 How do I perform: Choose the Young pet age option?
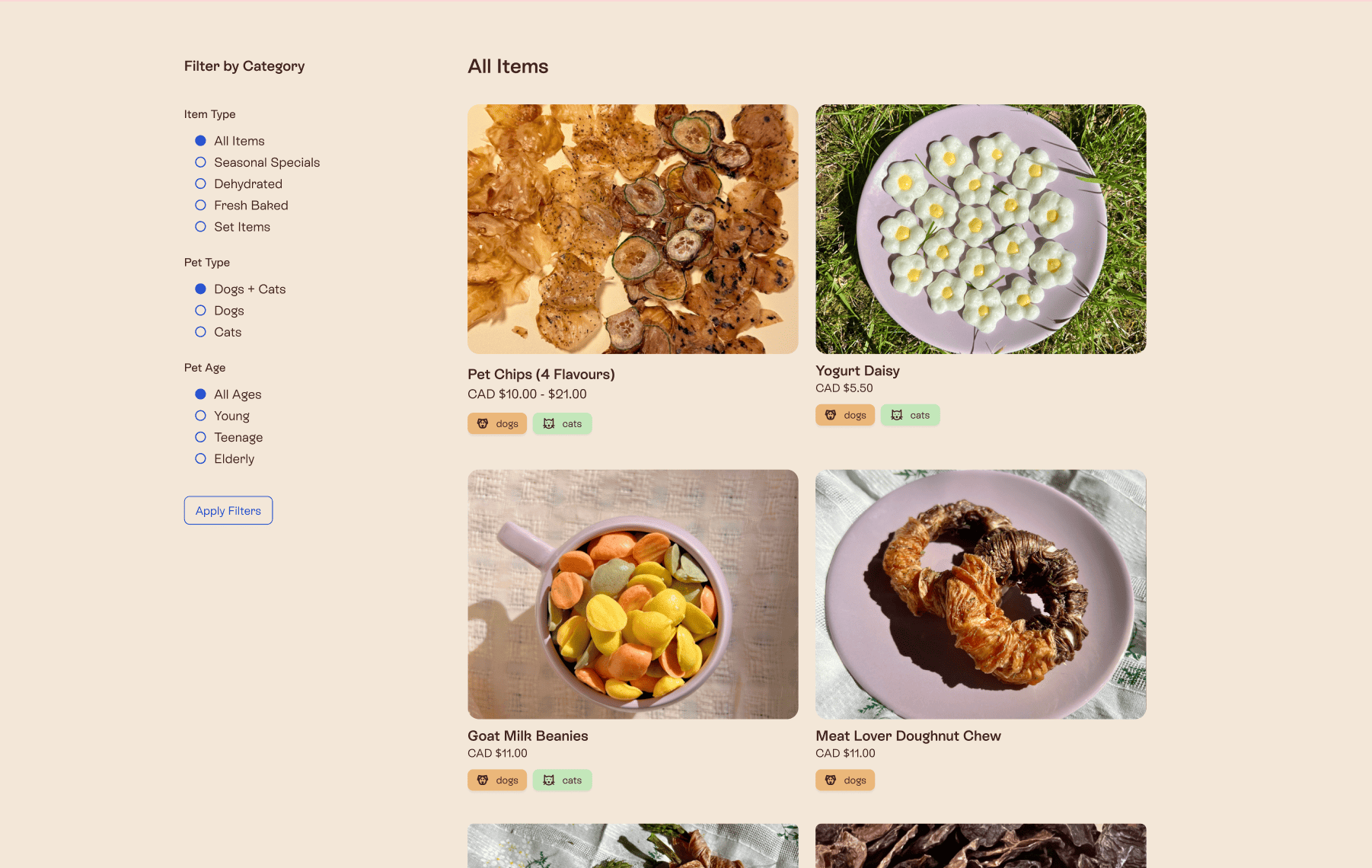pyautogui.click(x=200, y=416)
